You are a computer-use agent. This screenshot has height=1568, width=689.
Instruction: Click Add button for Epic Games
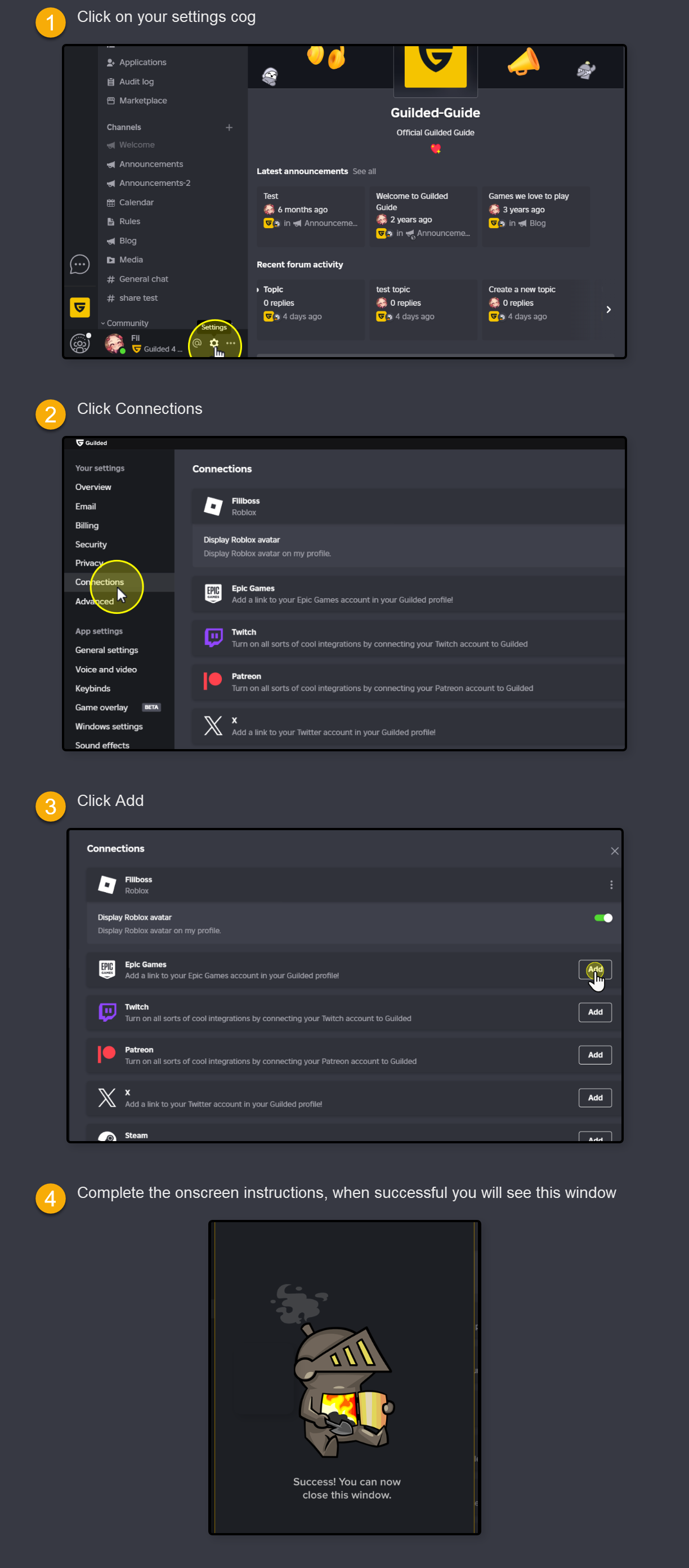coord(596,970)
